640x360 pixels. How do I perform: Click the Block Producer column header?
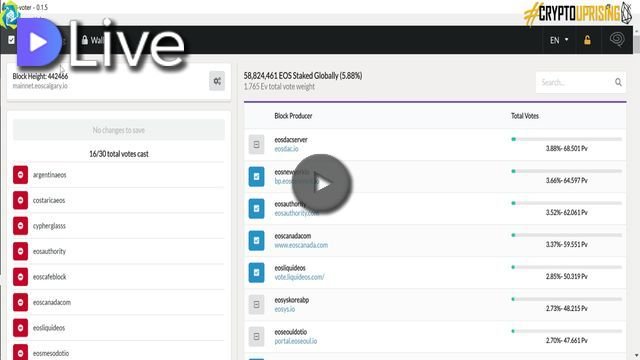pyautogui.click(x=293, y=116)
